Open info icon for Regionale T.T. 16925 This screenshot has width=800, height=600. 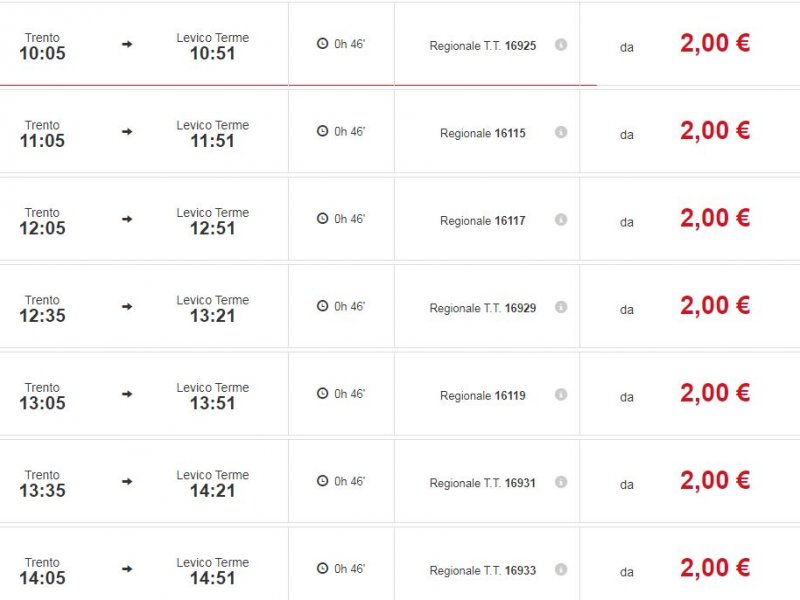pyautogui.click(x=561, y=45)
